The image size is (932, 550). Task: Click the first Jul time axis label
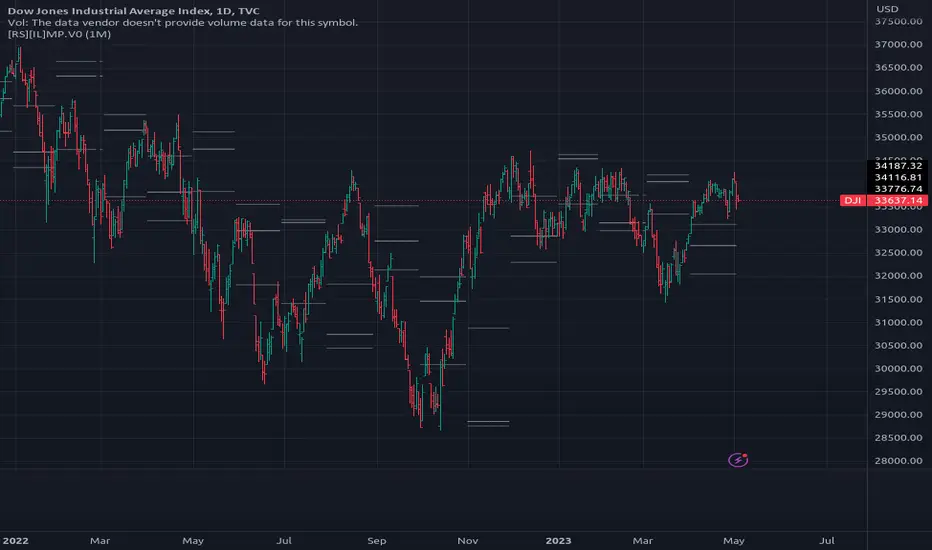pyautogui.click(x=284, y=540)
